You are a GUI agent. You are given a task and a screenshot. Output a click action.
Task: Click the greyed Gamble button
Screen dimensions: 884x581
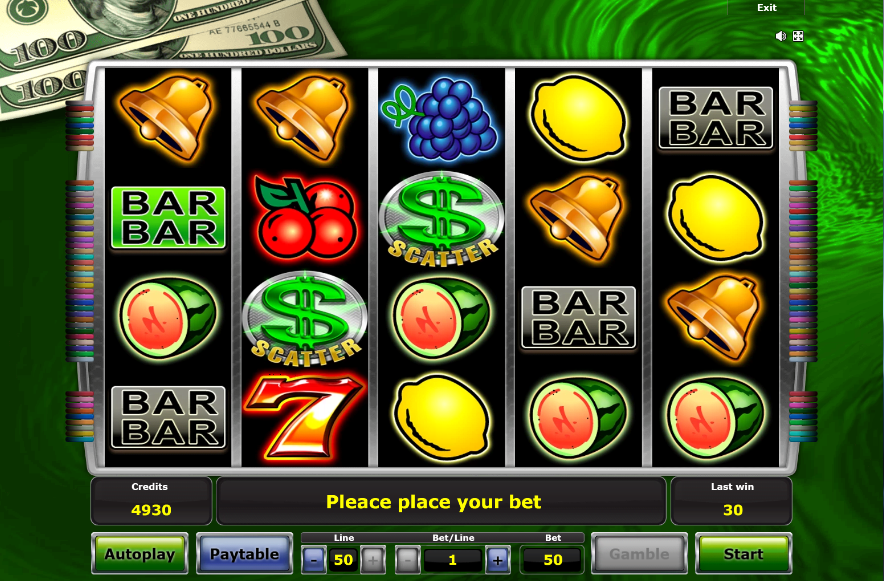(639, 554)
